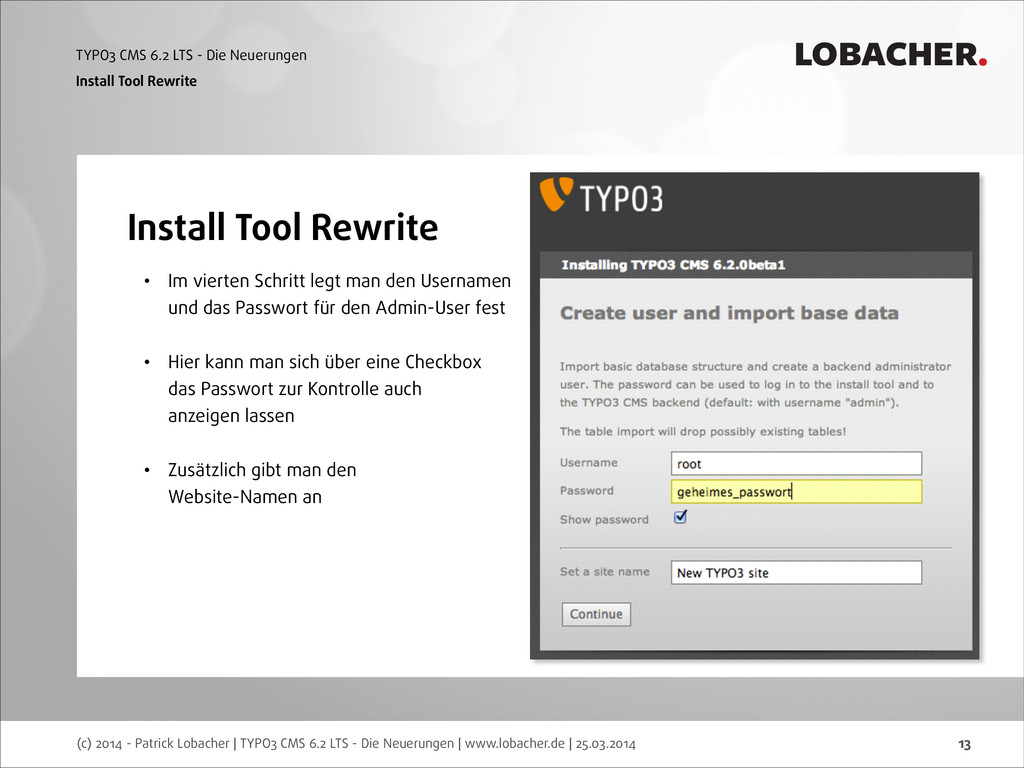The image size is (1024, 768).
Task: Click the Continue button in the installer
Action: [596, 614]
